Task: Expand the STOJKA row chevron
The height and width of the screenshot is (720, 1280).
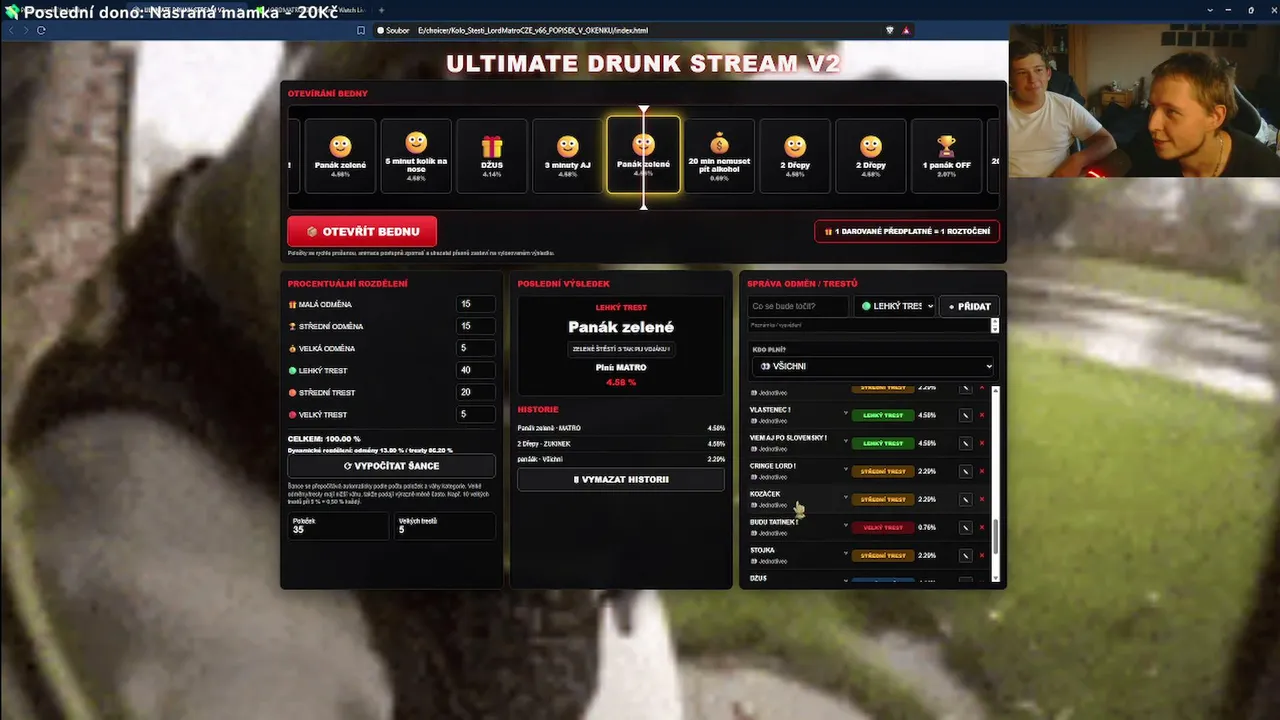Action: coord(845,554)
